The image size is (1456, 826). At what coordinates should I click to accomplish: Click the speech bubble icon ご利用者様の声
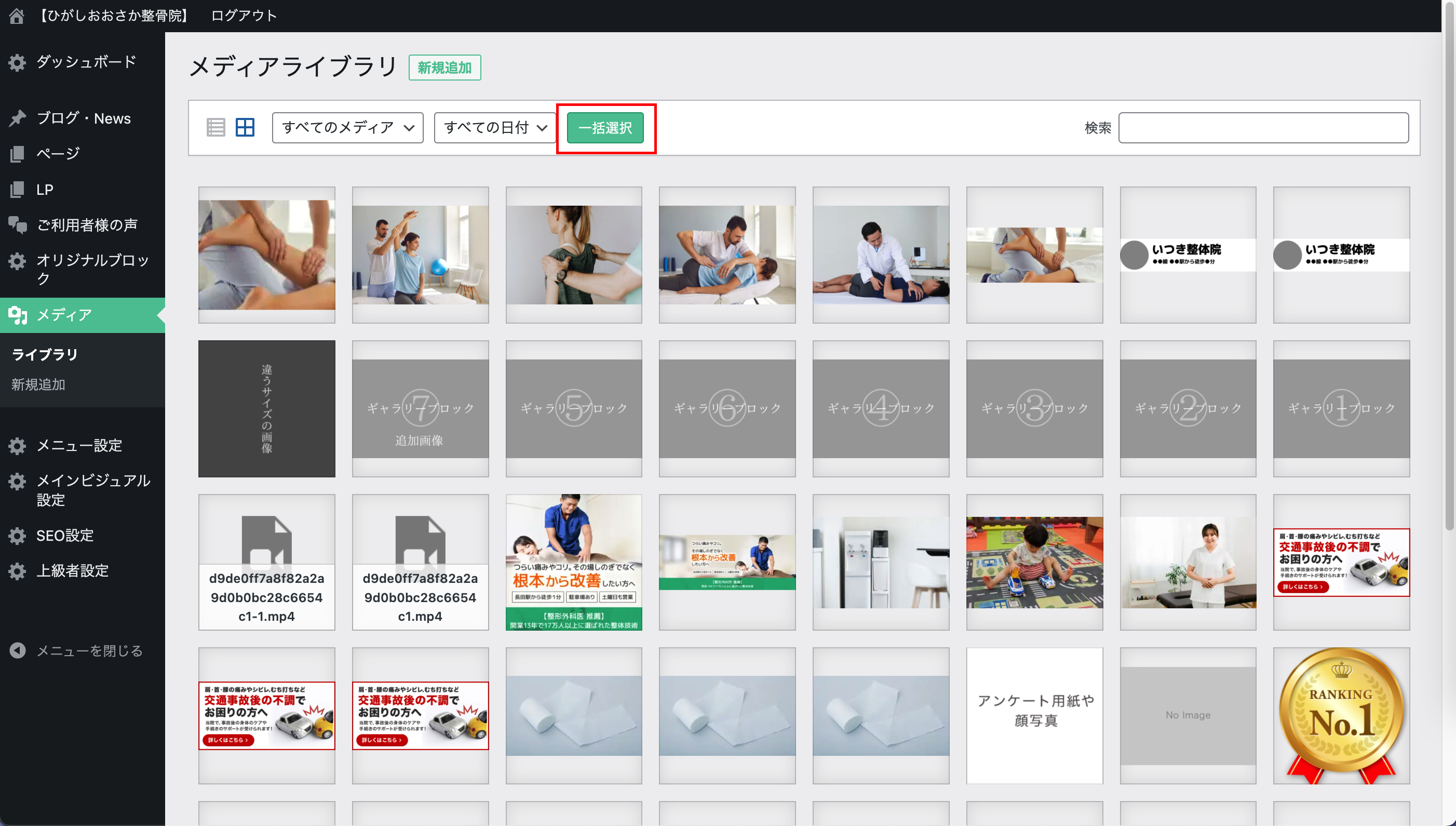coord(17,225)
